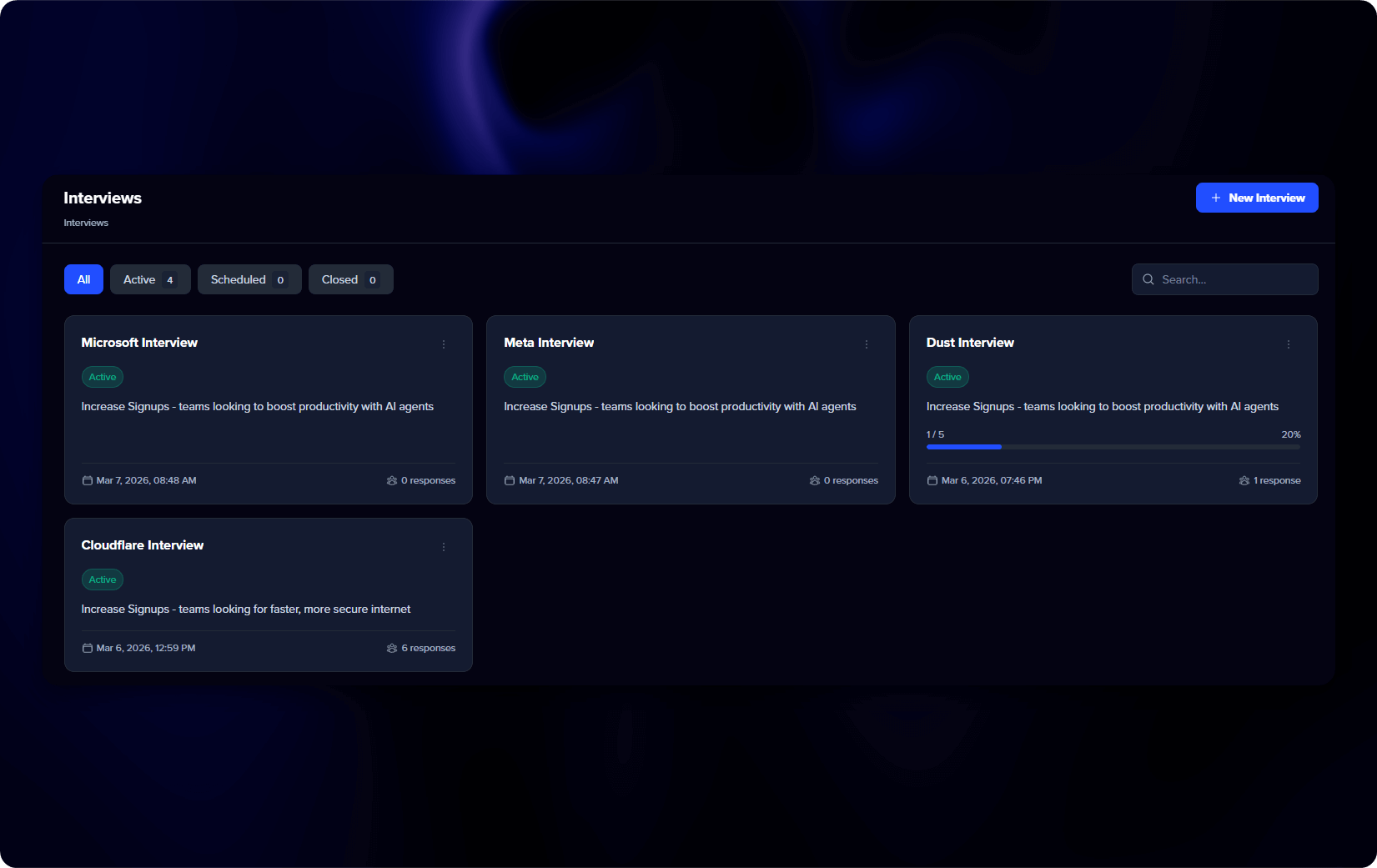Click the Interviews breadcrumb link
Image resolution: width=1377 pixels, height=868 pixels.
click(x=86, y=223)
